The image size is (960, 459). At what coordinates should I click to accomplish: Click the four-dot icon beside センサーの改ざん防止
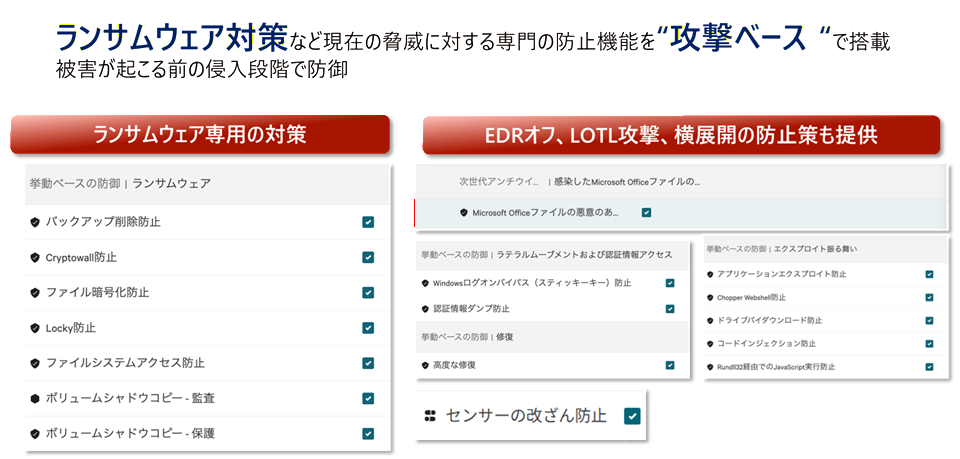pos(430,415)
